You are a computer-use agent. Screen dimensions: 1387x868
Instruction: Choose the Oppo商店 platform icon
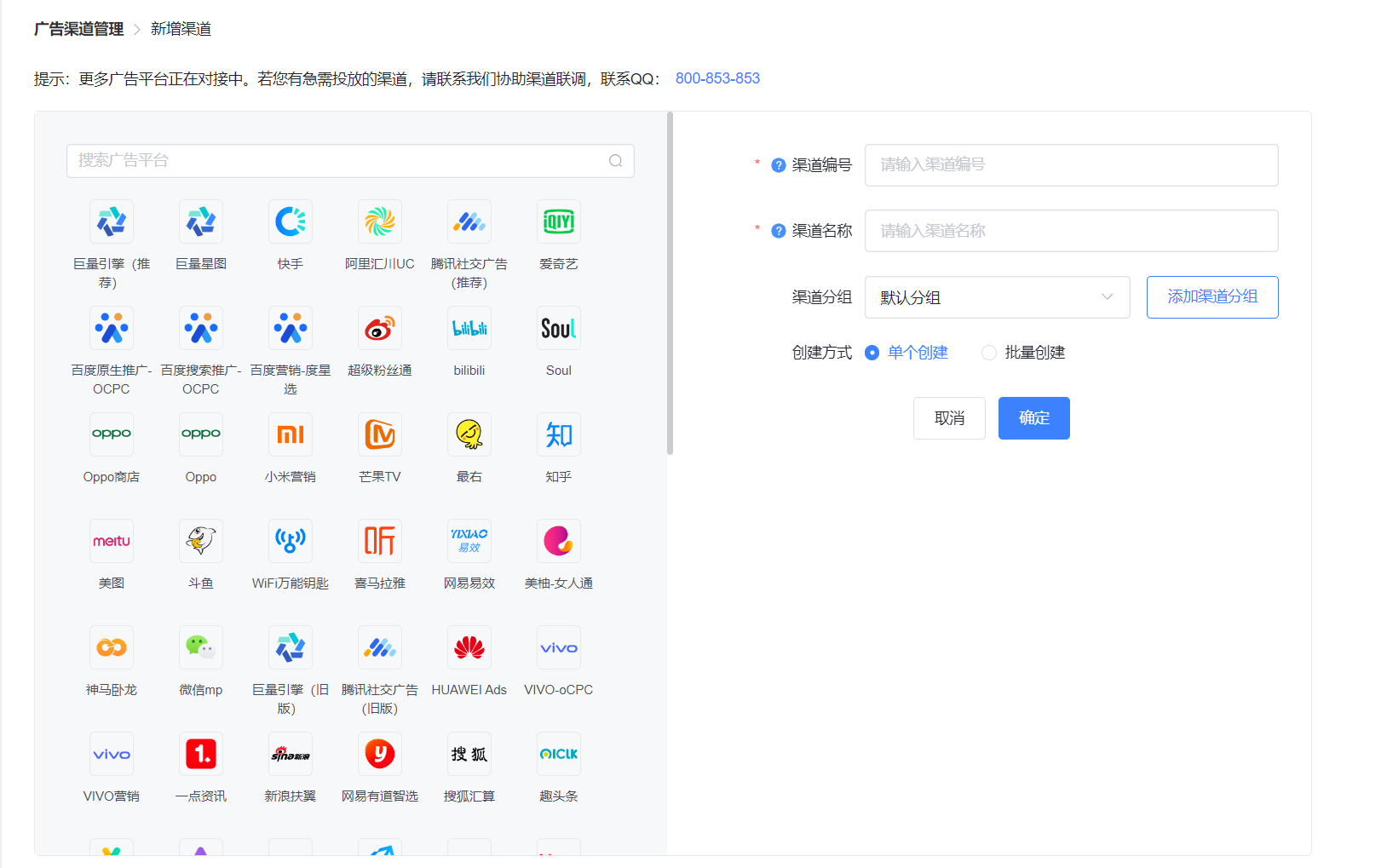(112, 434)
